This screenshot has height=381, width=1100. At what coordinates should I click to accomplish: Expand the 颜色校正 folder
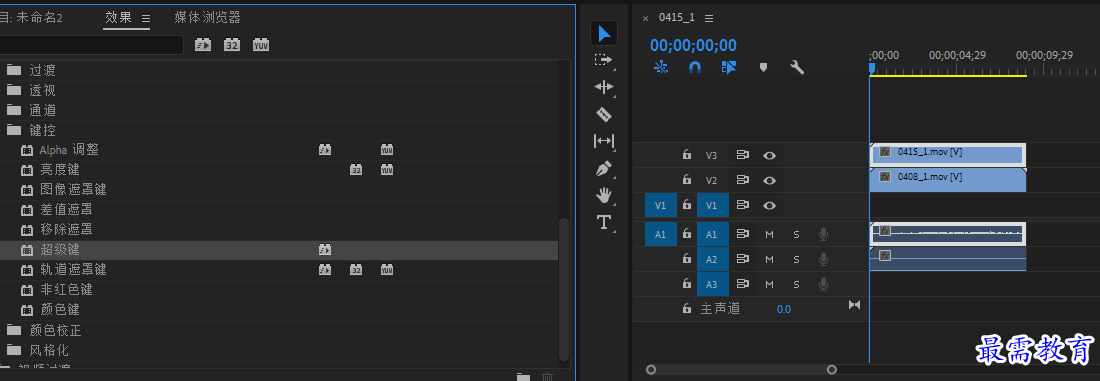tap(13, 330)
